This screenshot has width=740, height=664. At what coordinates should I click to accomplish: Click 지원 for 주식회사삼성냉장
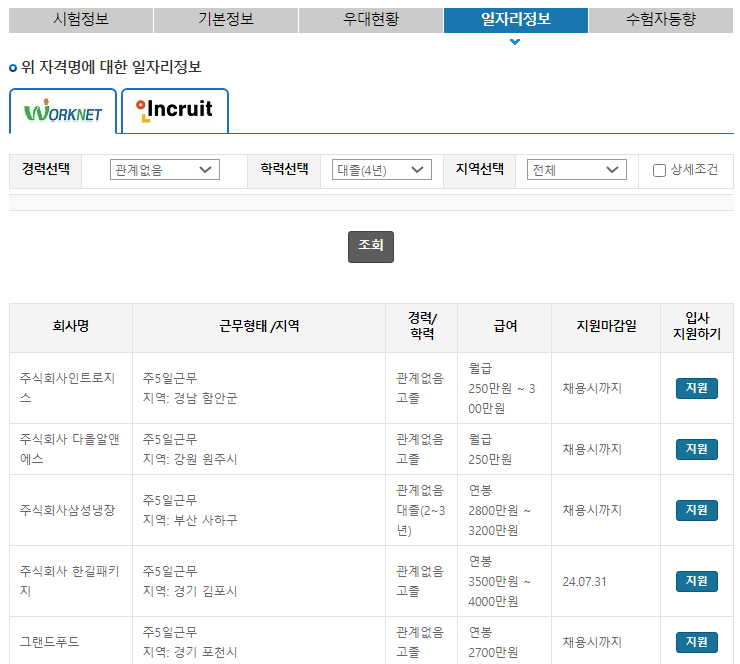(697, 510)
